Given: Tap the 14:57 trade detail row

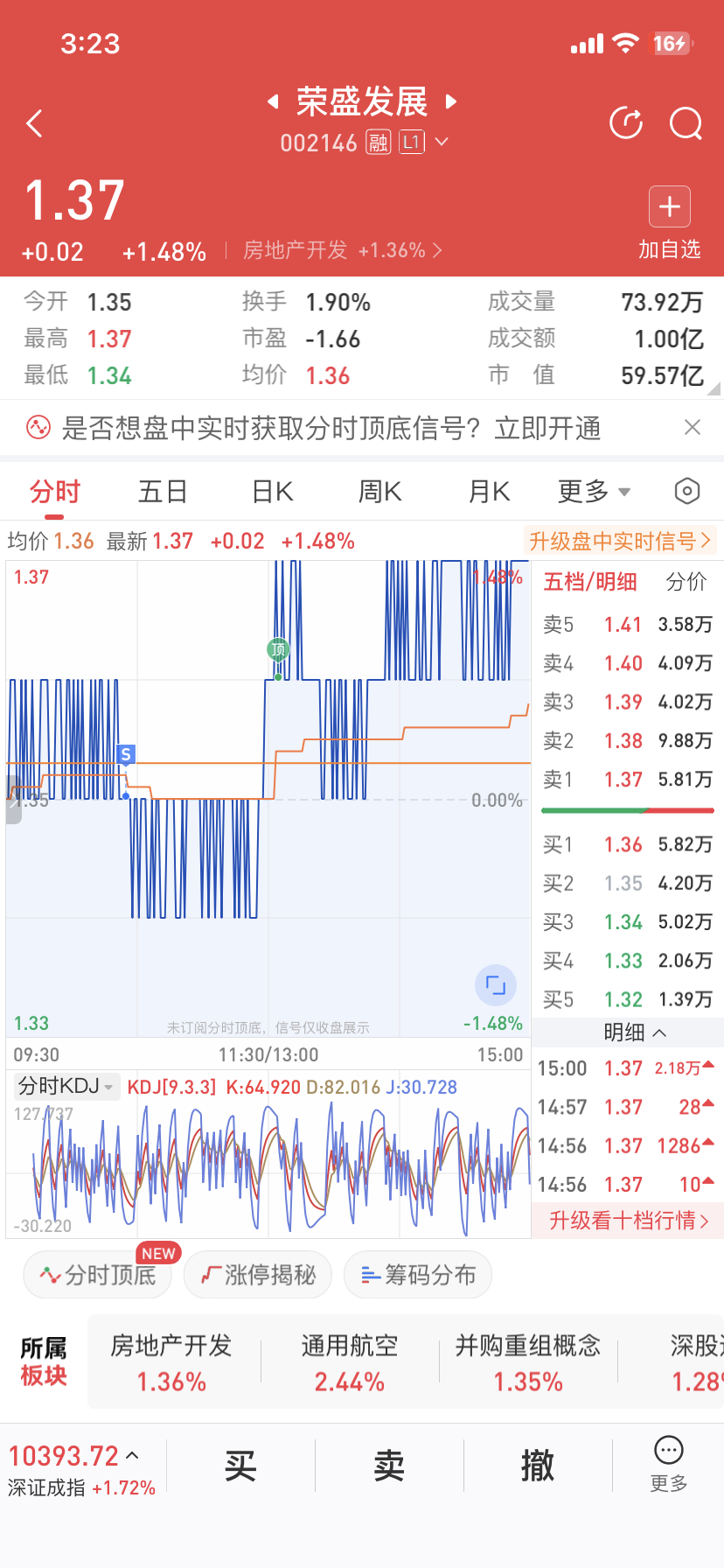Looking at the screenshot, I should (x=628, y=1107).
